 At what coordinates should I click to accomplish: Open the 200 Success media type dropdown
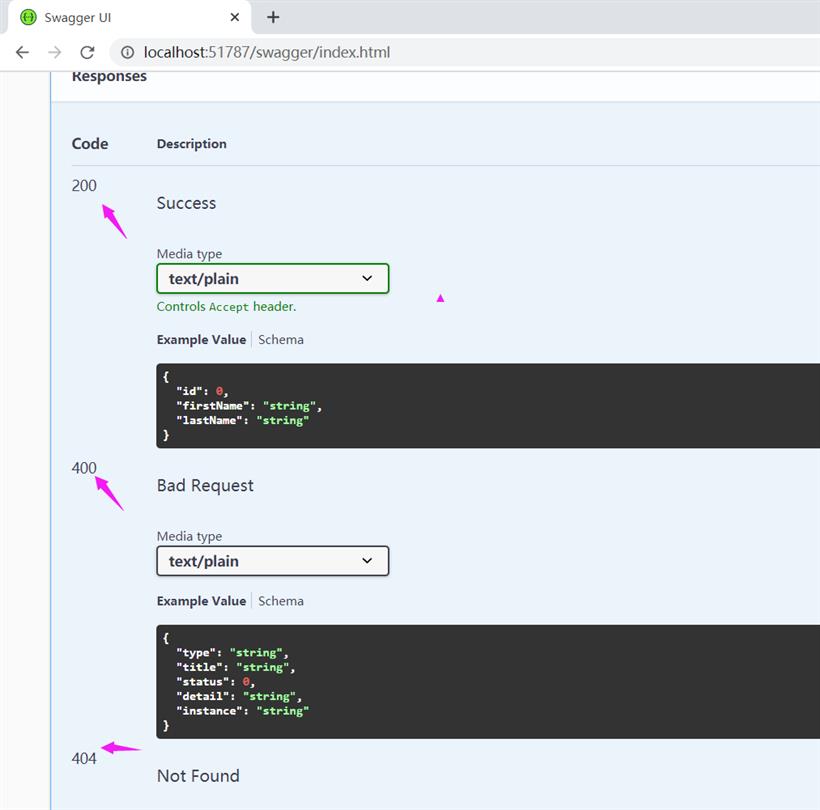[272, 279]
